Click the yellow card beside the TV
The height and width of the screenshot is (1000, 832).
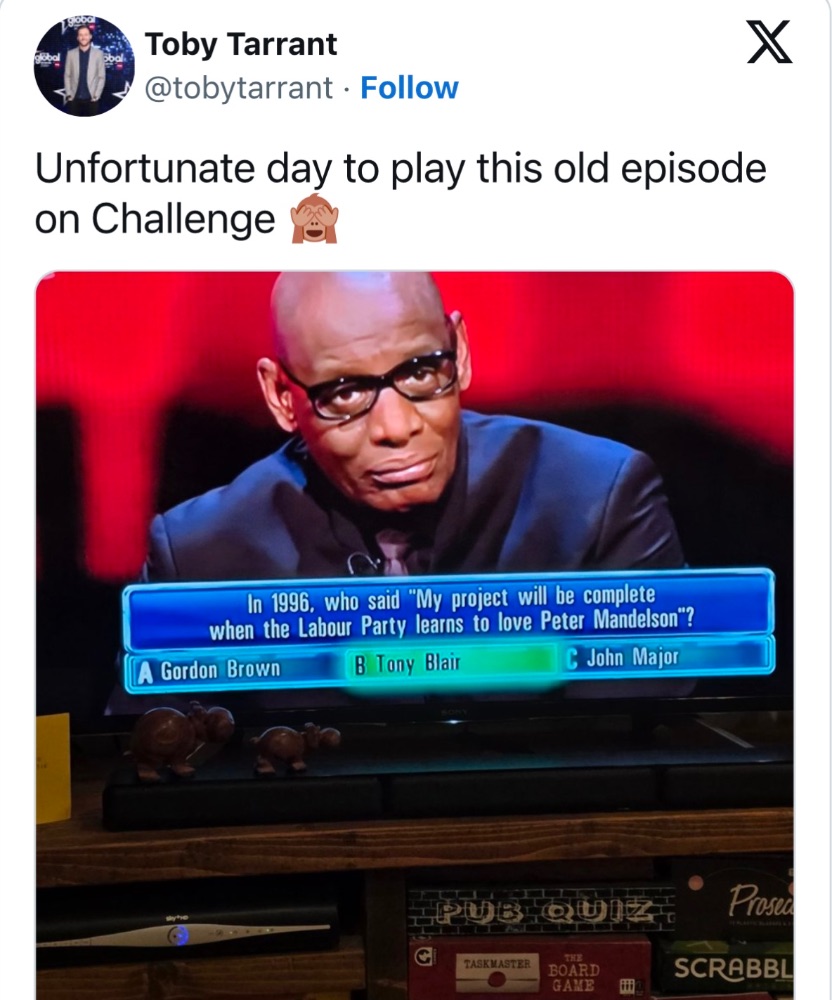53,768
